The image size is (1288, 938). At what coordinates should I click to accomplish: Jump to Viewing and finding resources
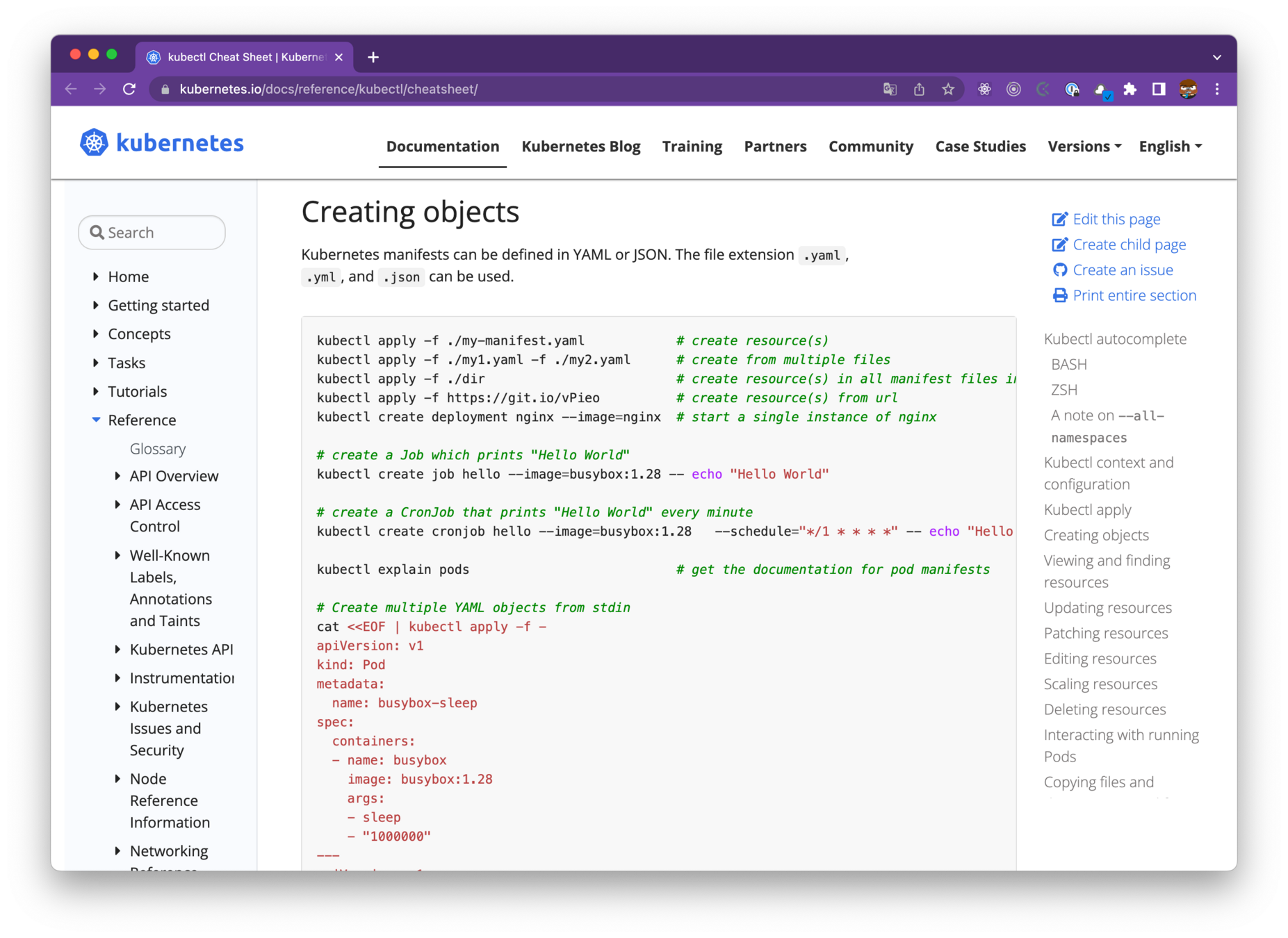tap(1107, 571)
